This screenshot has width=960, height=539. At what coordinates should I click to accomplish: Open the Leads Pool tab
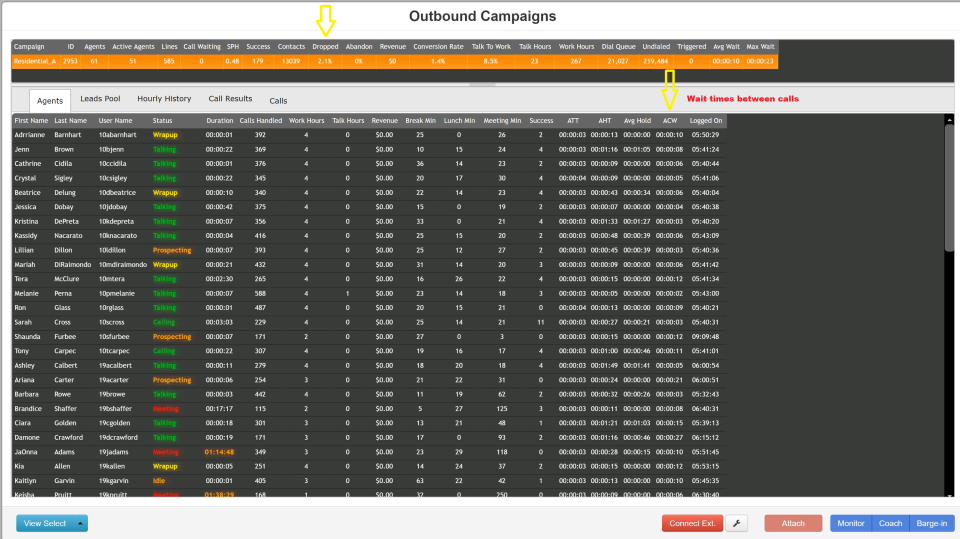100,99
